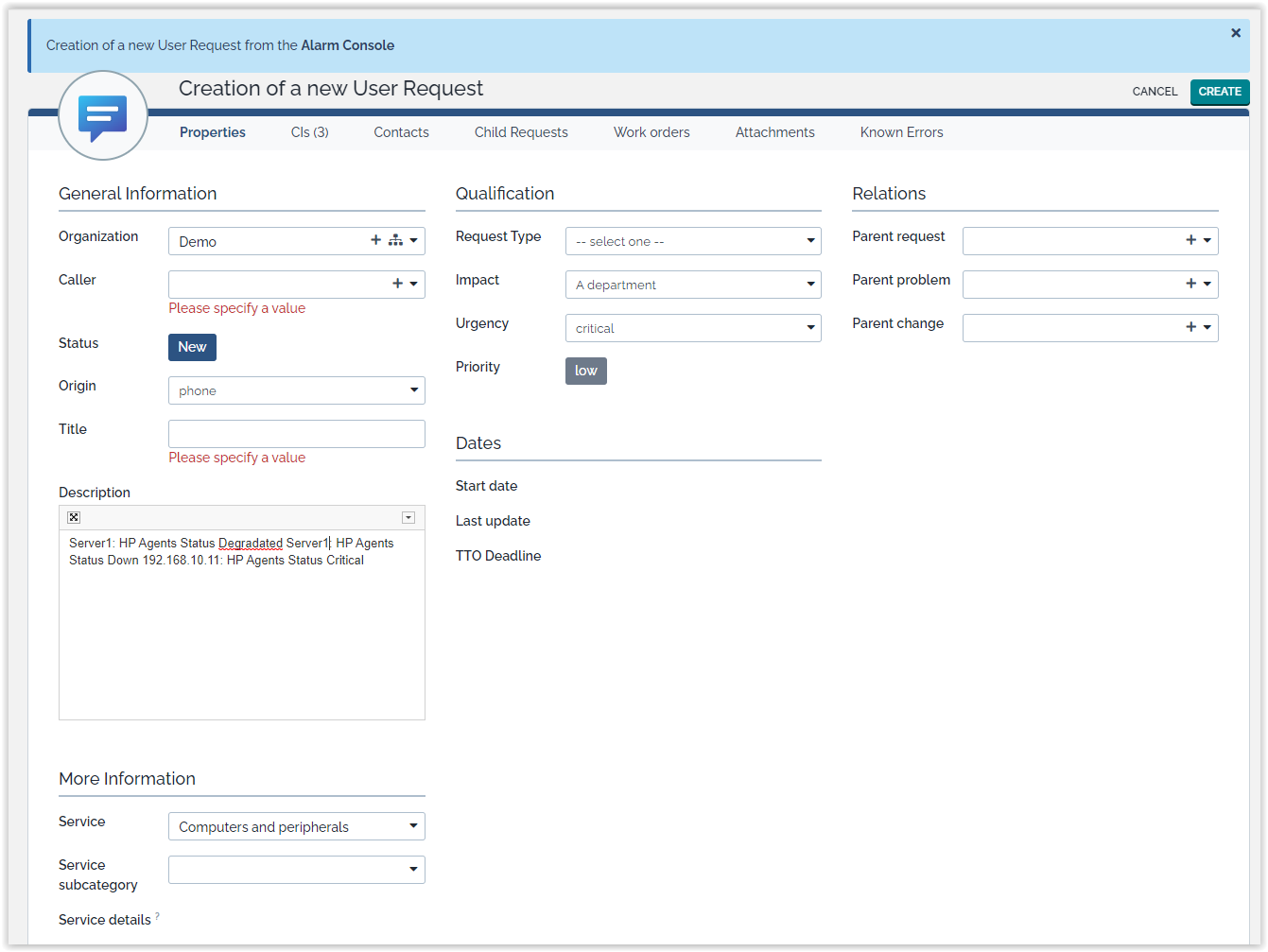Click the CANCEL button

tap(1155, 92)
